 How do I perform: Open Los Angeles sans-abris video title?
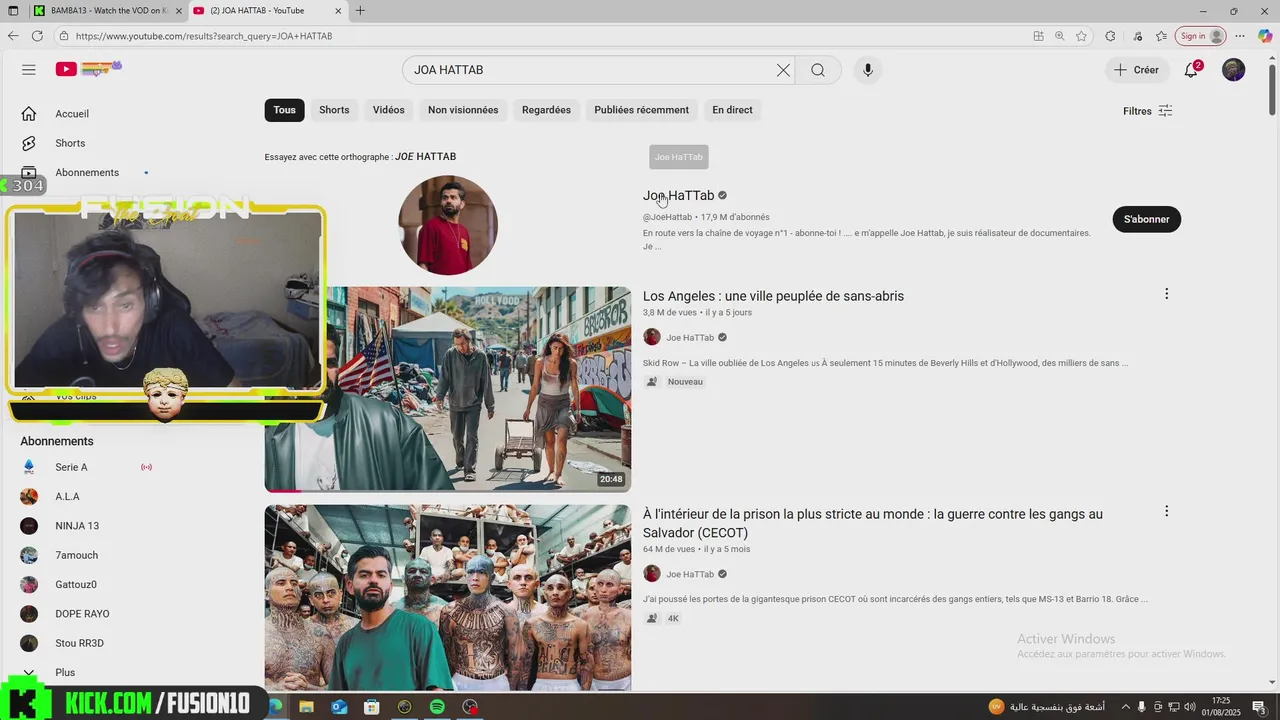pyautogui.click(x=773, y=296)
